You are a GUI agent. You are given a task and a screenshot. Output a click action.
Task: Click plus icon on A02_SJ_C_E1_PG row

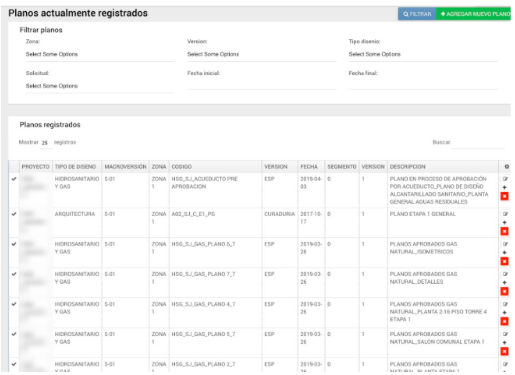505,222
